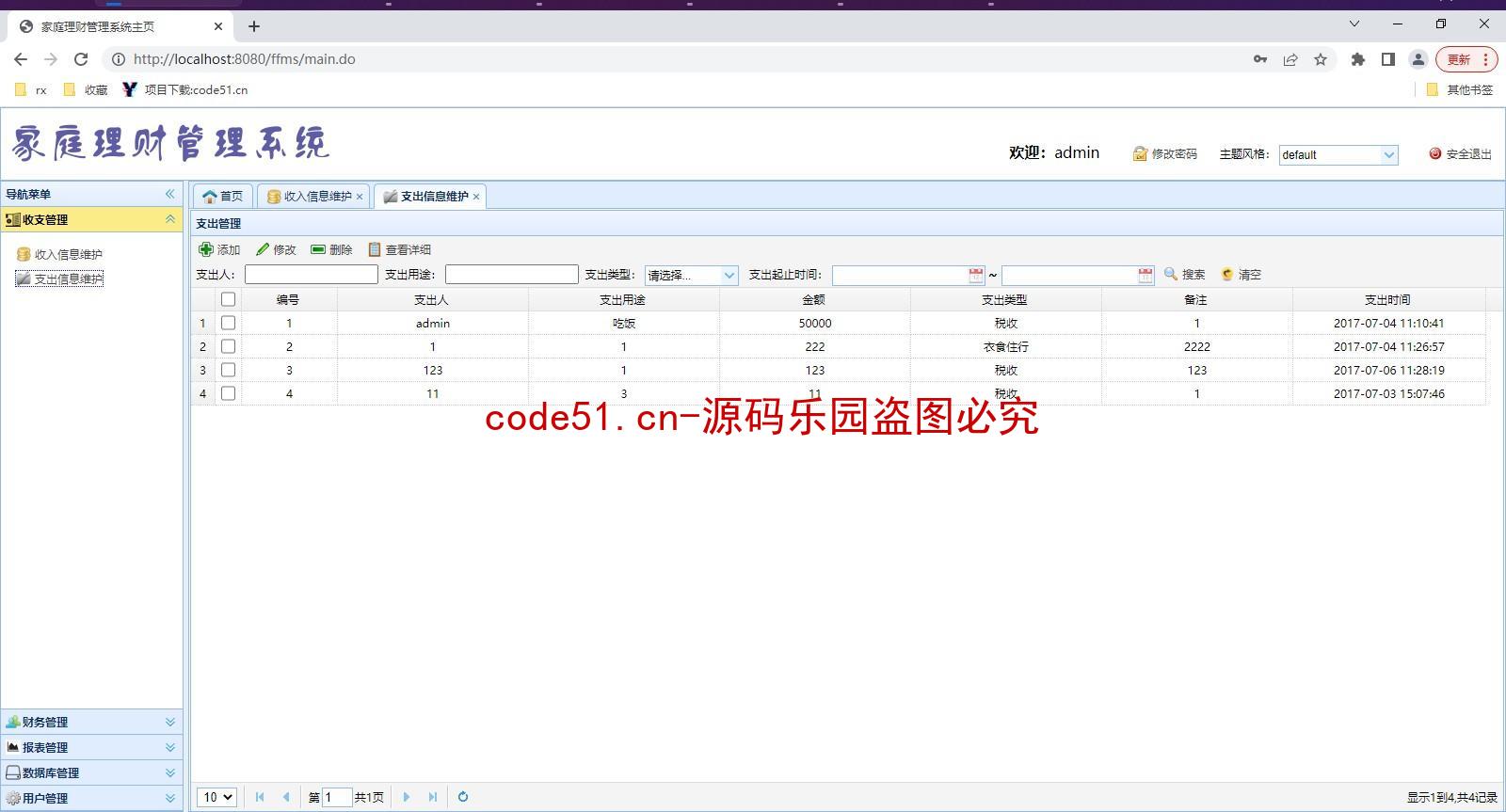Open 支出信息维护 in navigation tree
Screen dimensions: 1506x812
coord(59,279)
